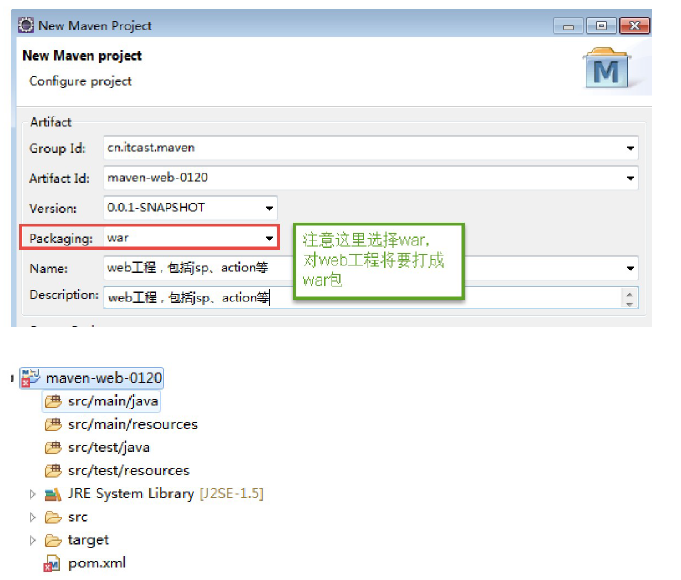This screenshot has height=580, width=681.
Task: Click the Name input field text
Action: 188,268
